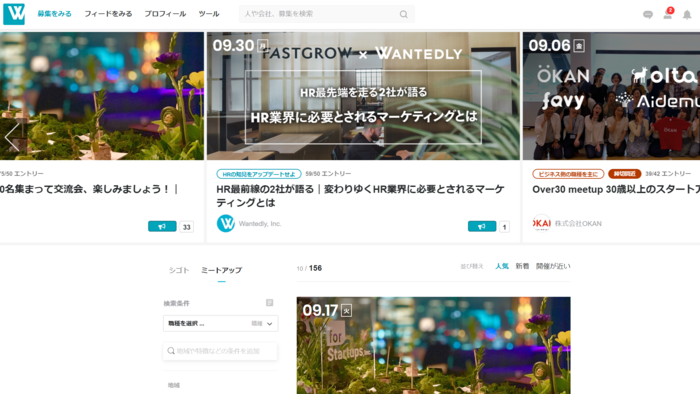
Task: Sort results by 新着
Action: coord(522,266)
